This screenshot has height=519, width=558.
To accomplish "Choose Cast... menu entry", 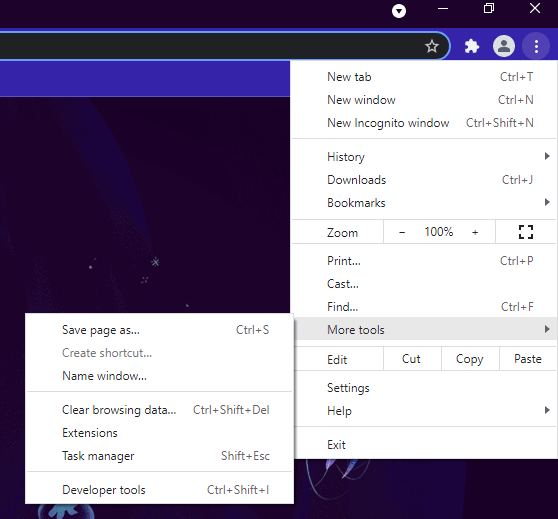I will [x=424, y=284].
